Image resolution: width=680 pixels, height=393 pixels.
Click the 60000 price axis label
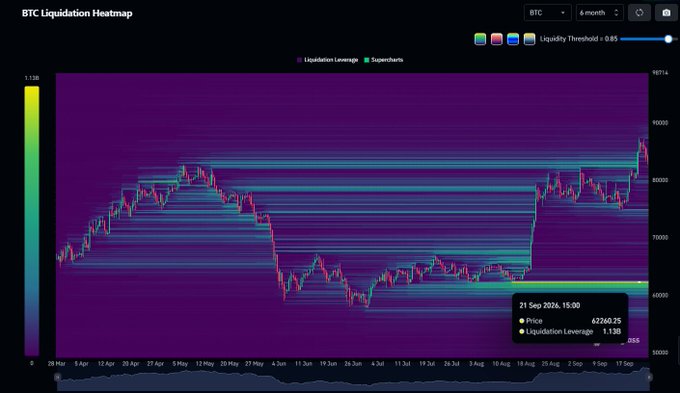[660, 295]
